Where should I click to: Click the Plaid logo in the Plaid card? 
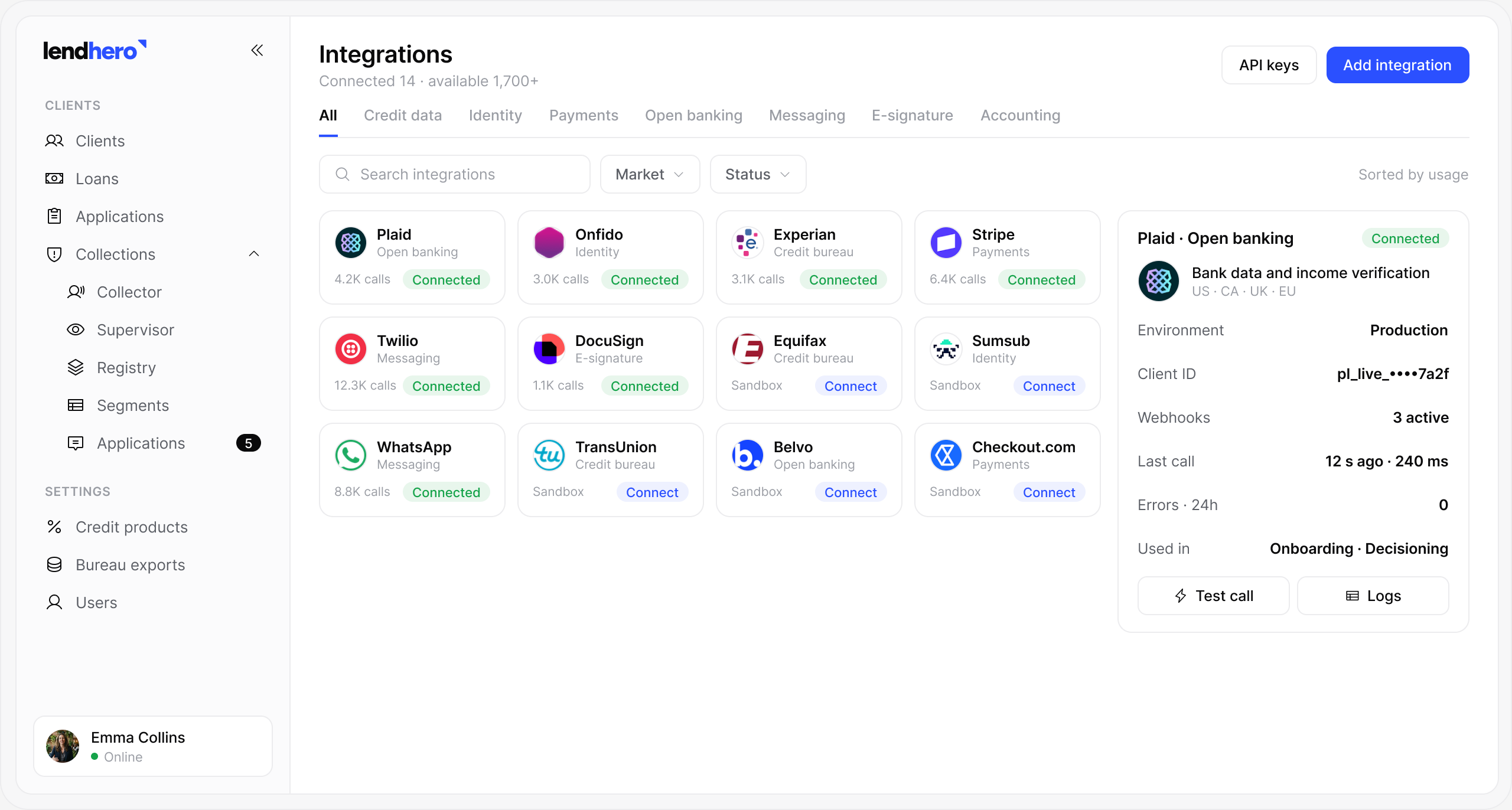[351, 243]
